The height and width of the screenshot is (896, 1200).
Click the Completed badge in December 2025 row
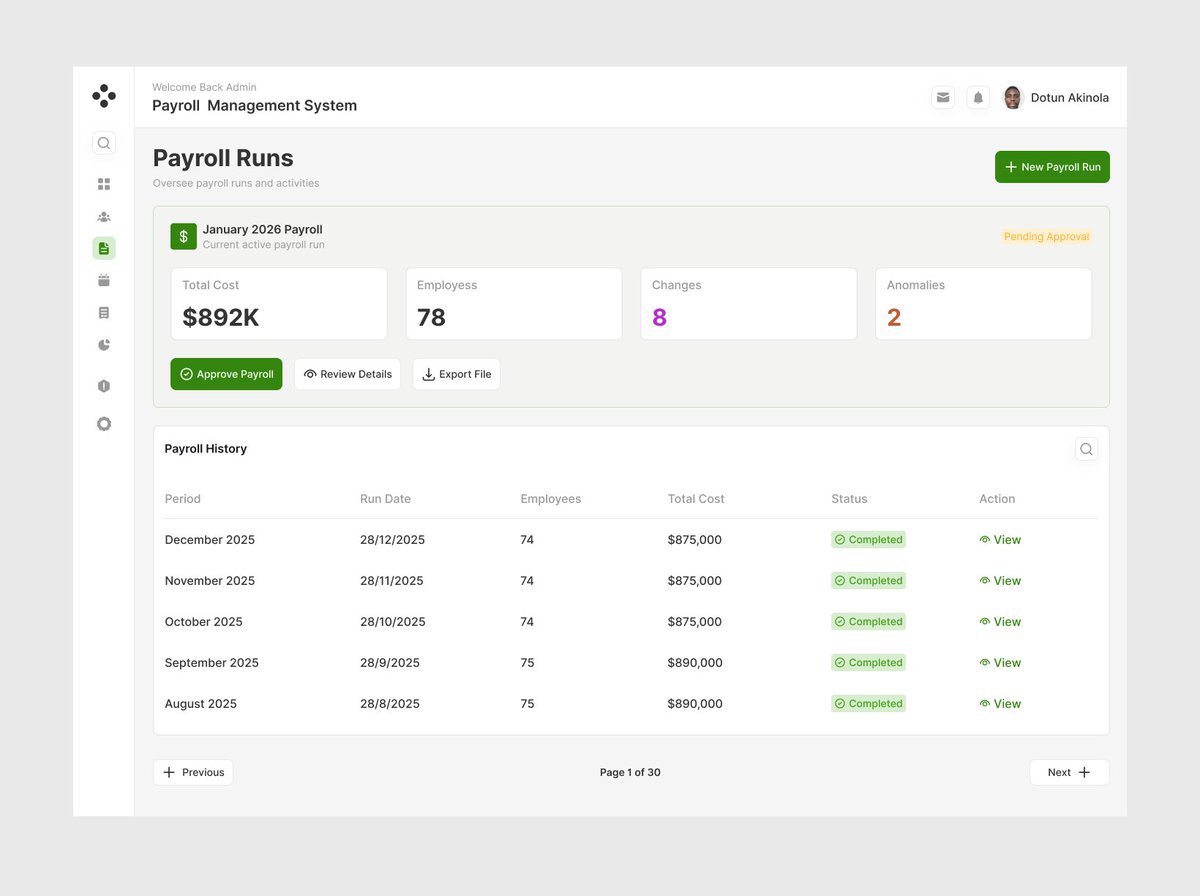(868, 540)
